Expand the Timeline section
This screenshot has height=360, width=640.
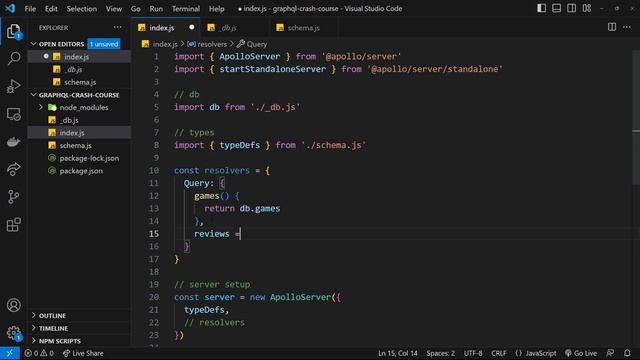click(x=33, y=328)
